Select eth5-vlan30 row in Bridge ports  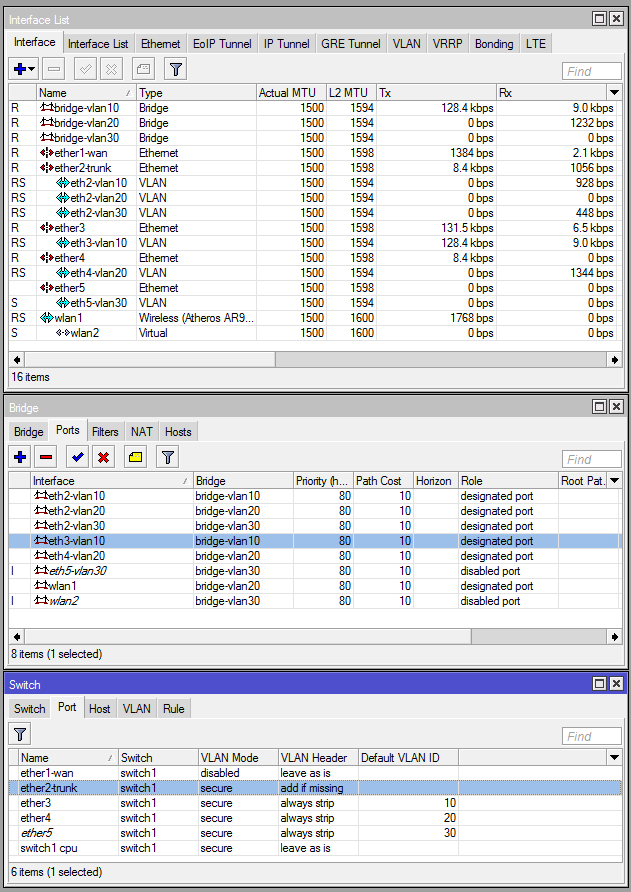pyautogui.click(x=315, y=571)
